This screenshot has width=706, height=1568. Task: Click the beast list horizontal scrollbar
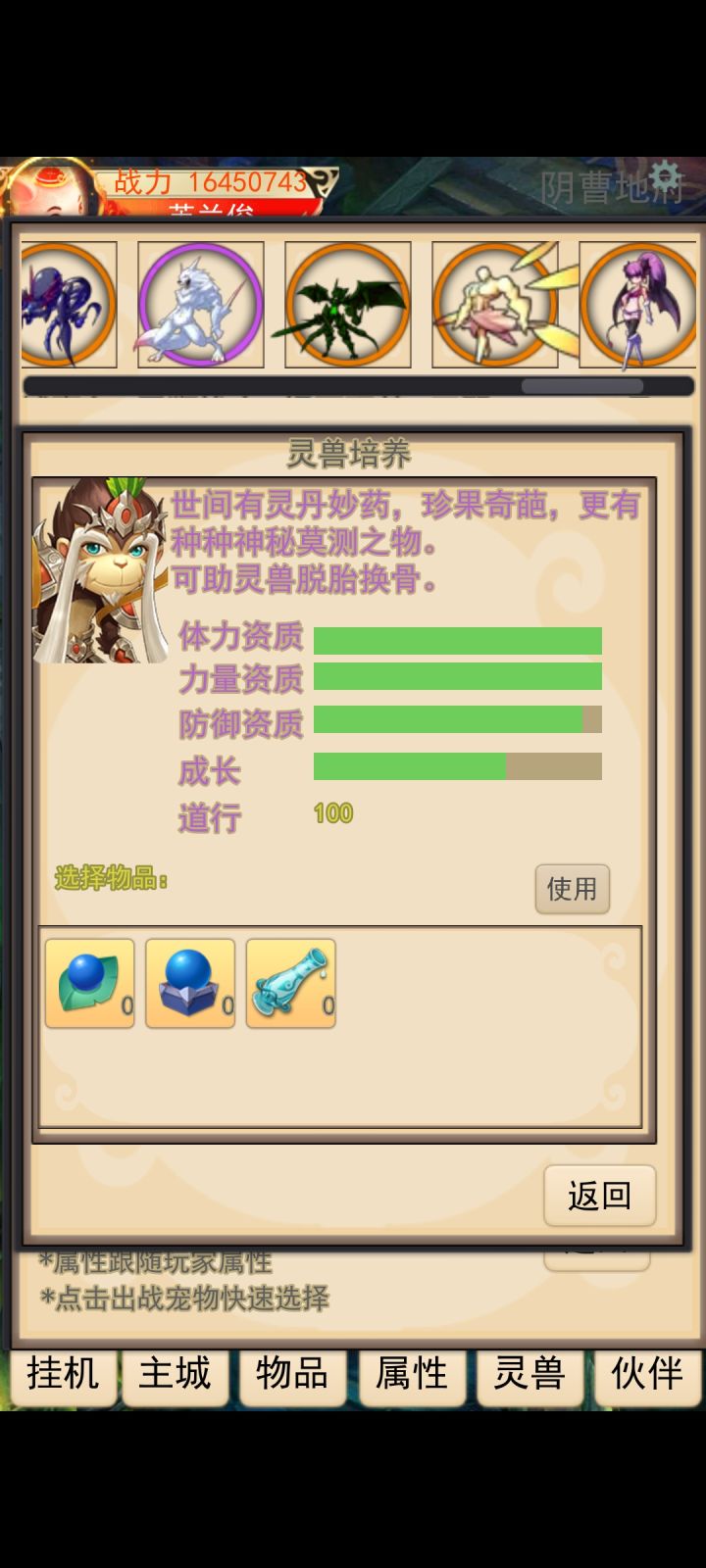click(359, 386)
